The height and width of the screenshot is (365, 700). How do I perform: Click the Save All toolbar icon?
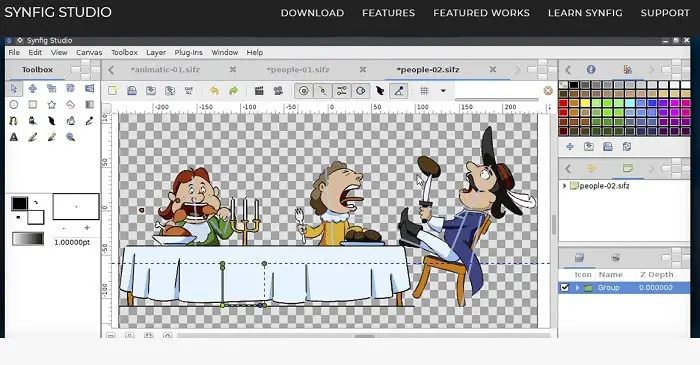(x=189, y=91)
